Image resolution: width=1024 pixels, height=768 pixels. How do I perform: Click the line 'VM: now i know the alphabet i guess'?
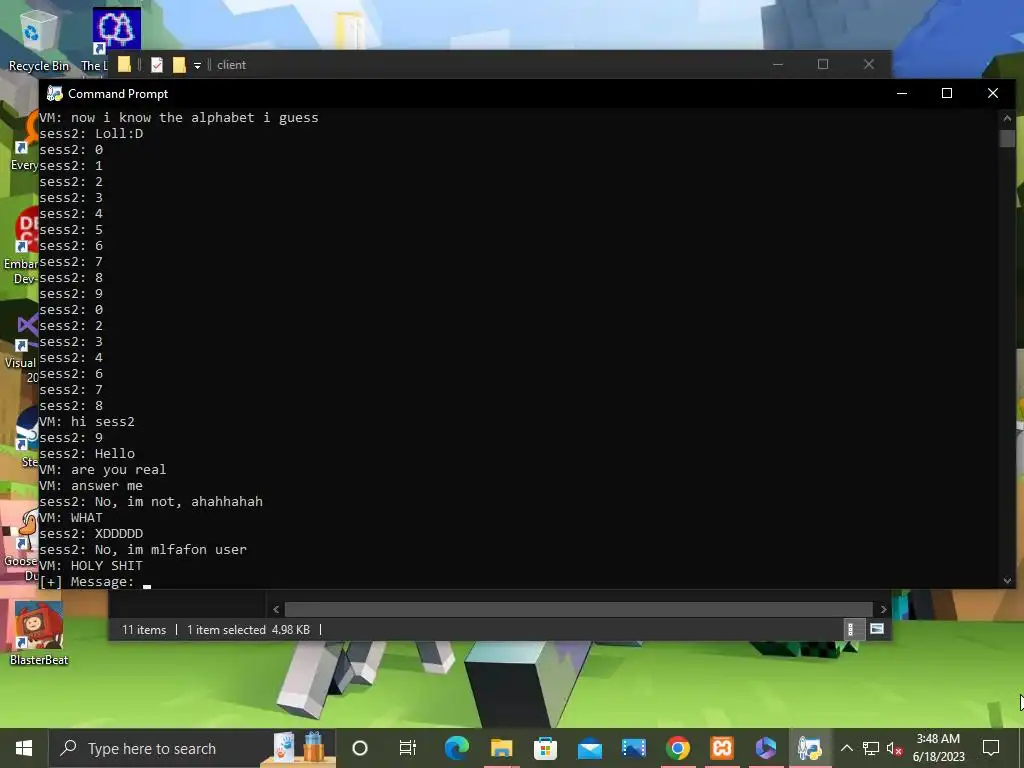click(179, 118)
